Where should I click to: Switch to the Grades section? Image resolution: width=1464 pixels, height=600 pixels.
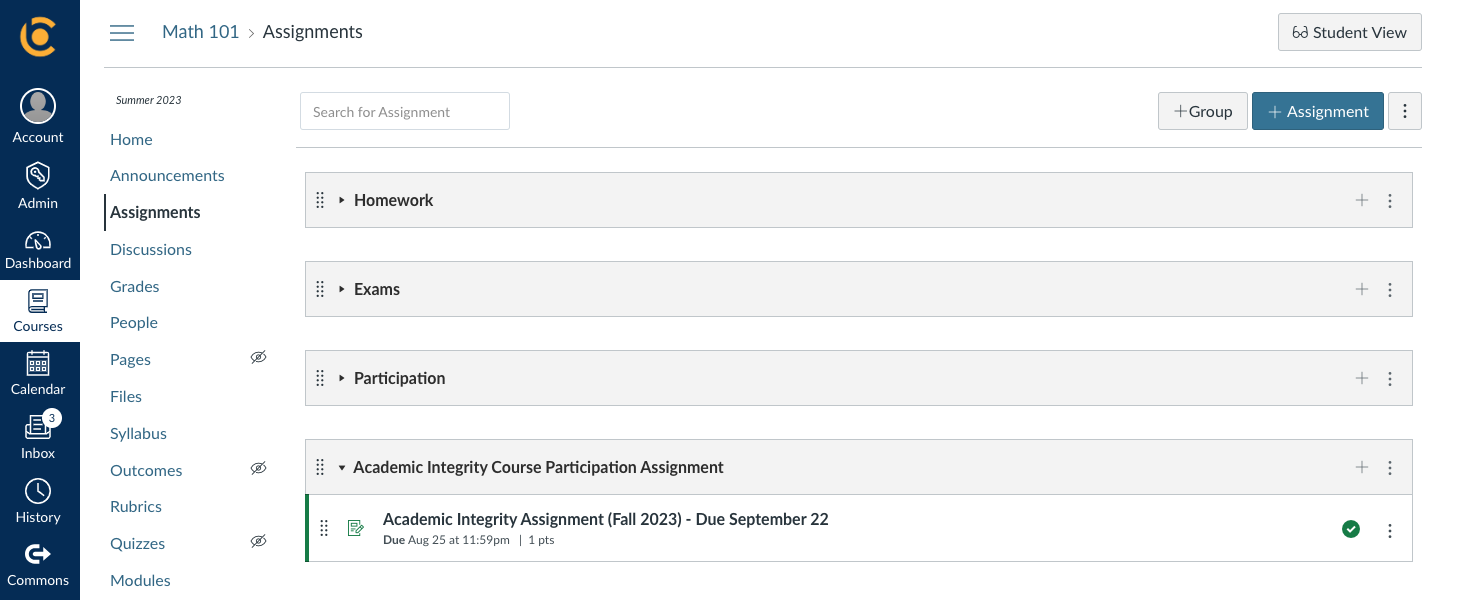point(134,286)
